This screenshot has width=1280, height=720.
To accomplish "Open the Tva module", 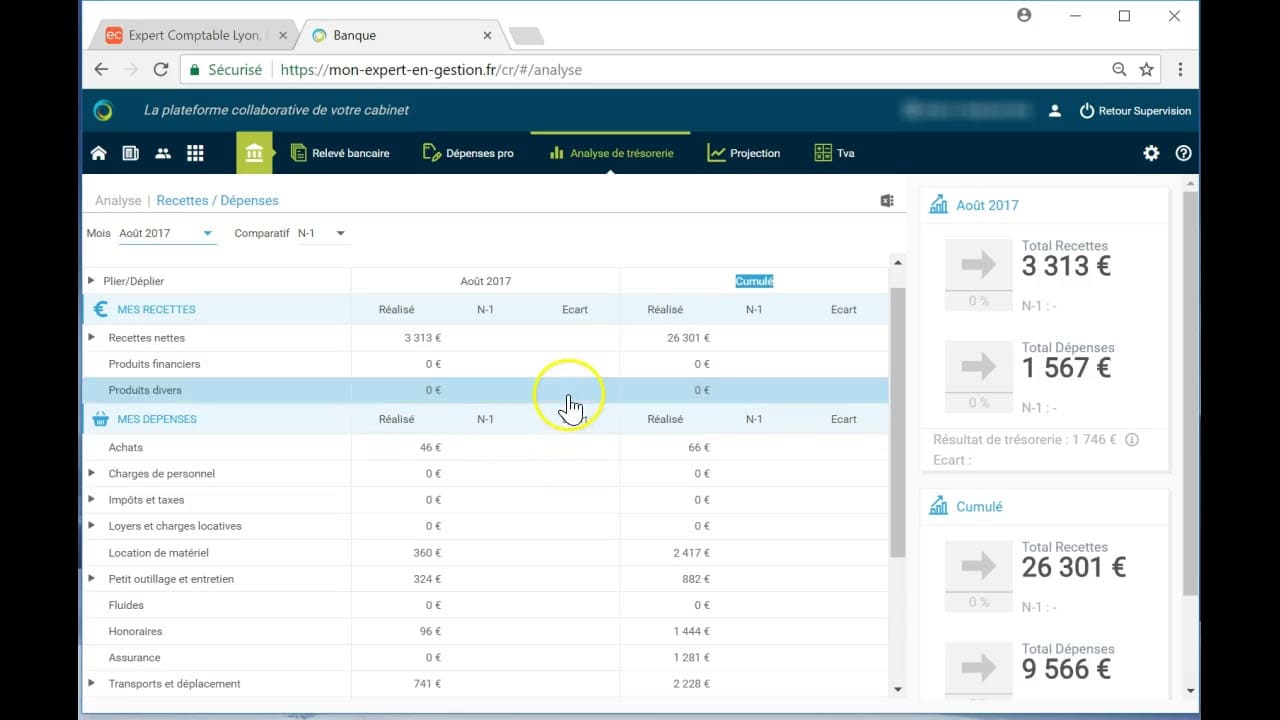I will (833, 153).
